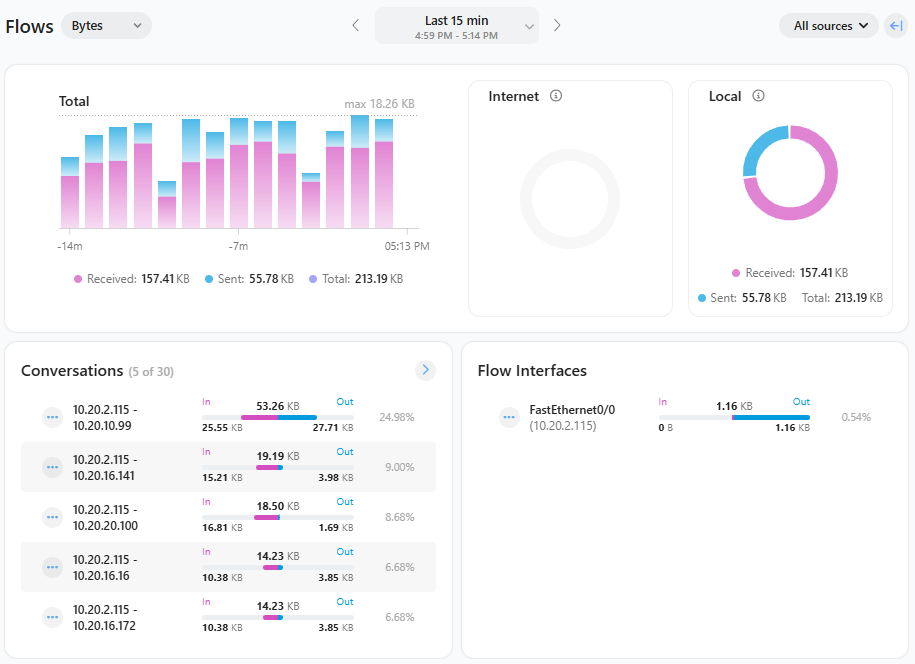Click the FastEthernet0/0 1.16 KB traffic bar
Viewport: 915px width, 664px height.
pos(734,417)
